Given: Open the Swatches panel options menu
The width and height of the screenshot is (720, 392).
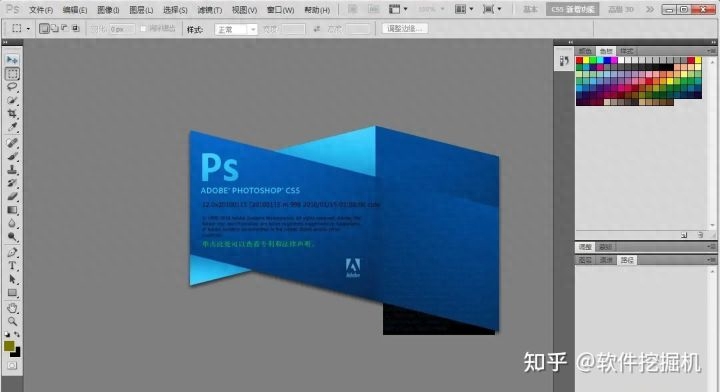Looking at the screenshot, I should coord(712,51).
